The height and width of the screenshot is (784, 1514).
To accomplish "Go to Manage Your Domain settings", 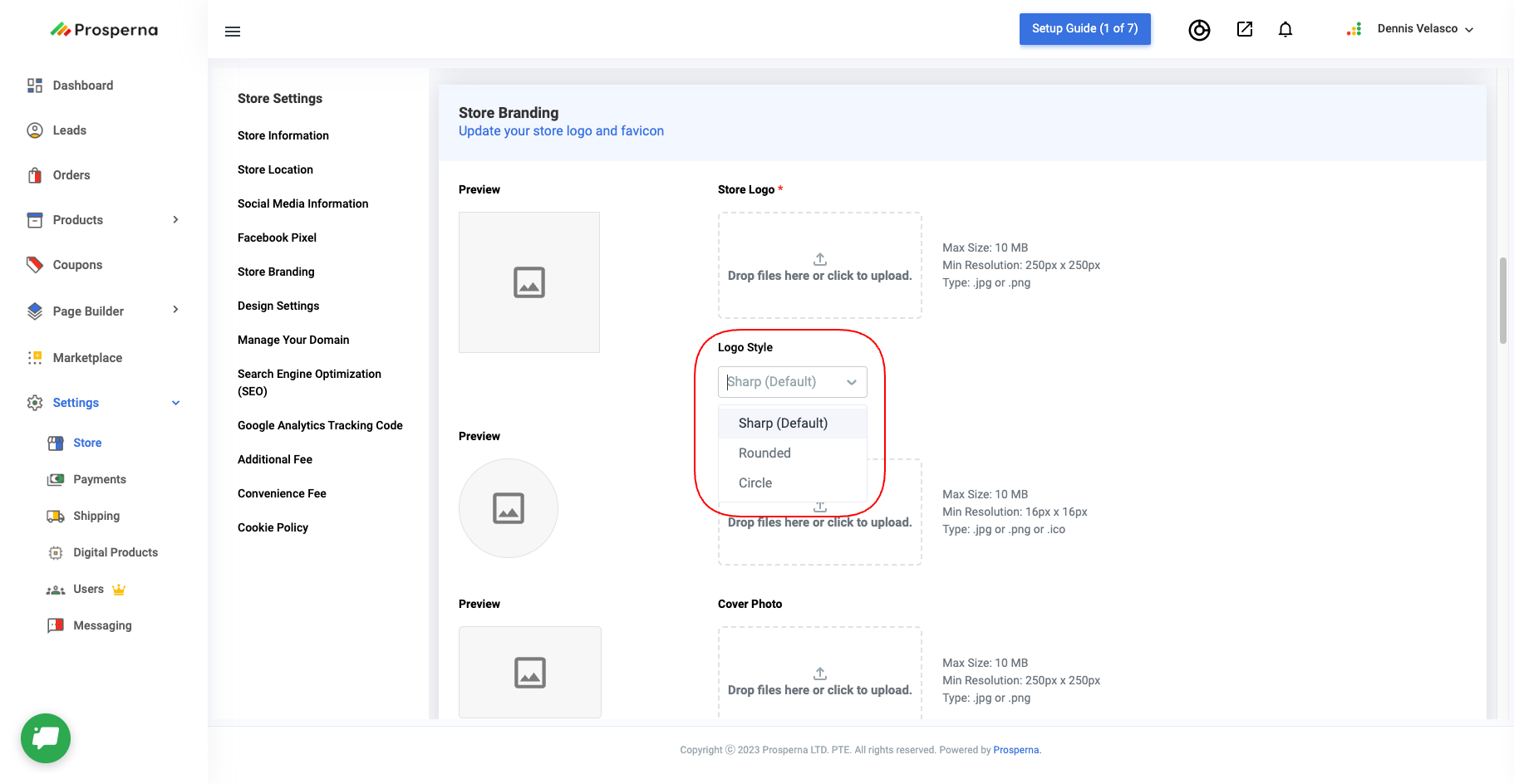I will pyautogui.click(x=293, y=340).
